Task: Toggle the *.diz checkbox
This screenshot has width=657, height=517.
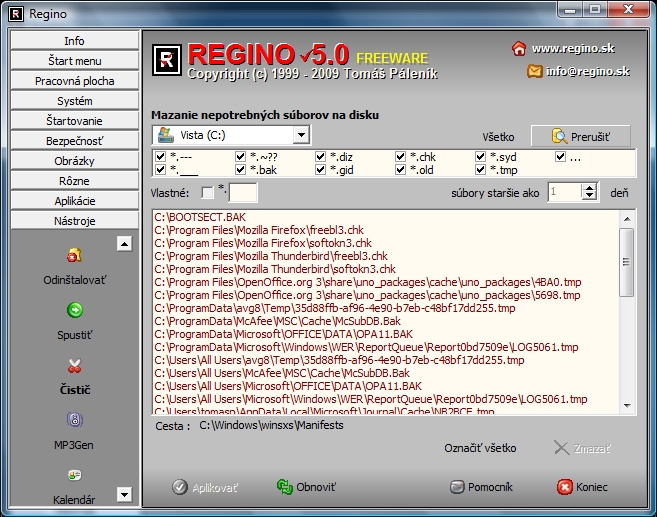Action: (x=320, y=157)
